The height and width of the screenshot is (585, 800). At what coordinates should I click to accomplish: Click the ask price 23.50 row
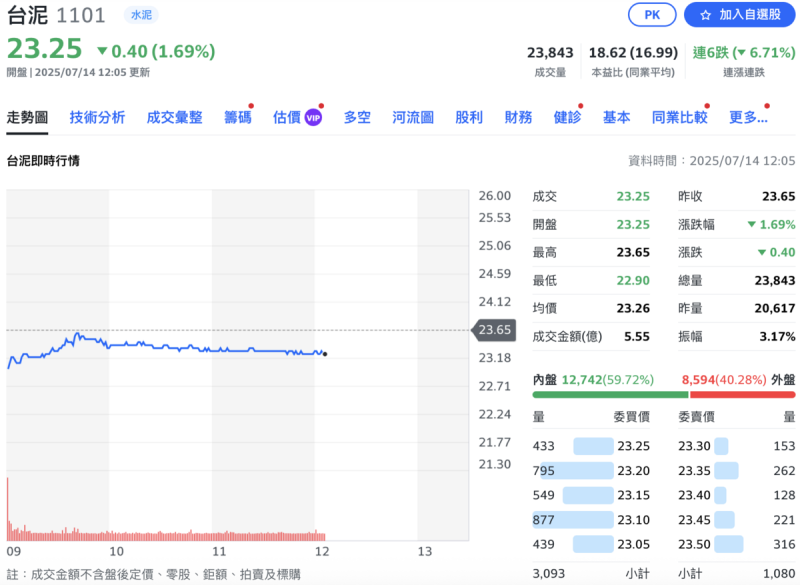point(737,544)
